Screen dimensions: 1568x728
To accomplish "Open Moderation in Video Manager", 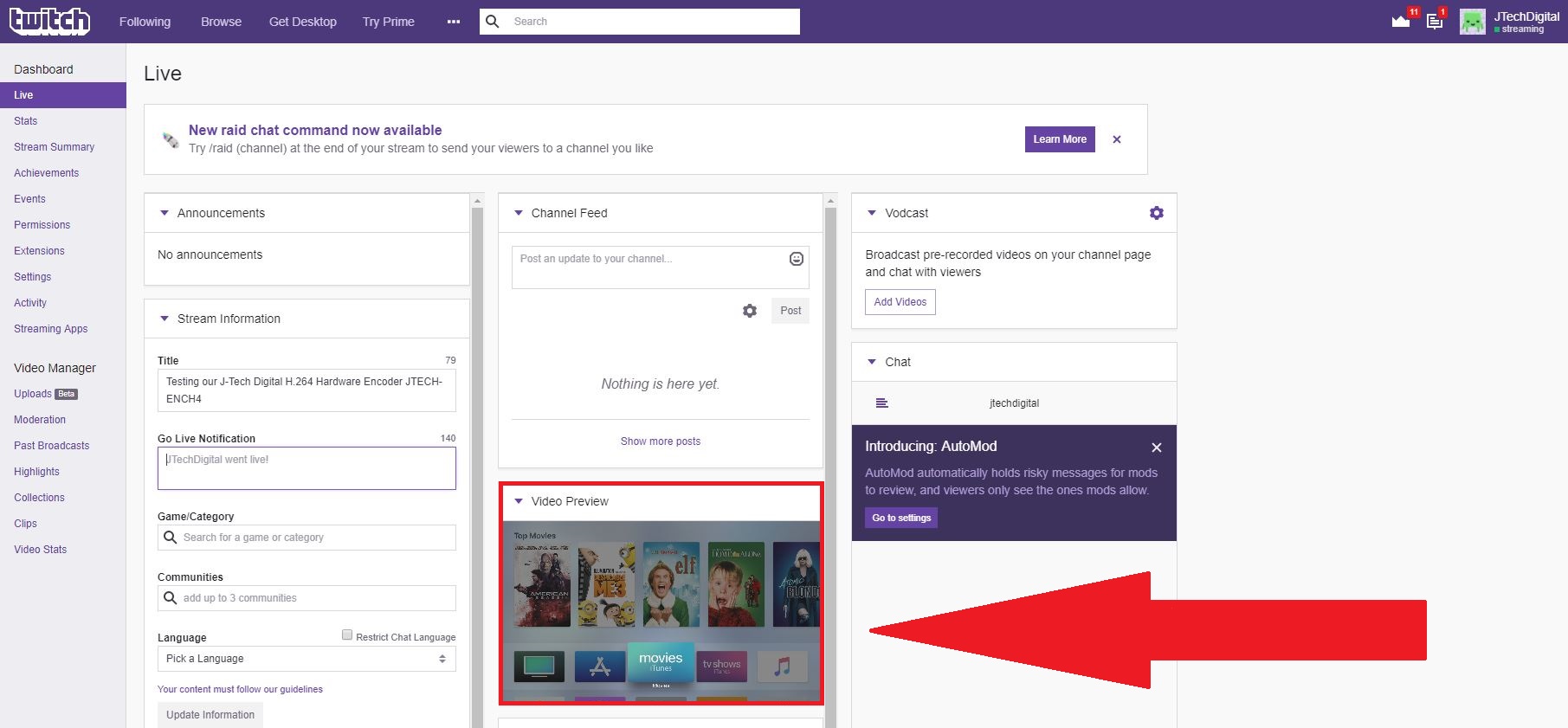I will (40, 420).
